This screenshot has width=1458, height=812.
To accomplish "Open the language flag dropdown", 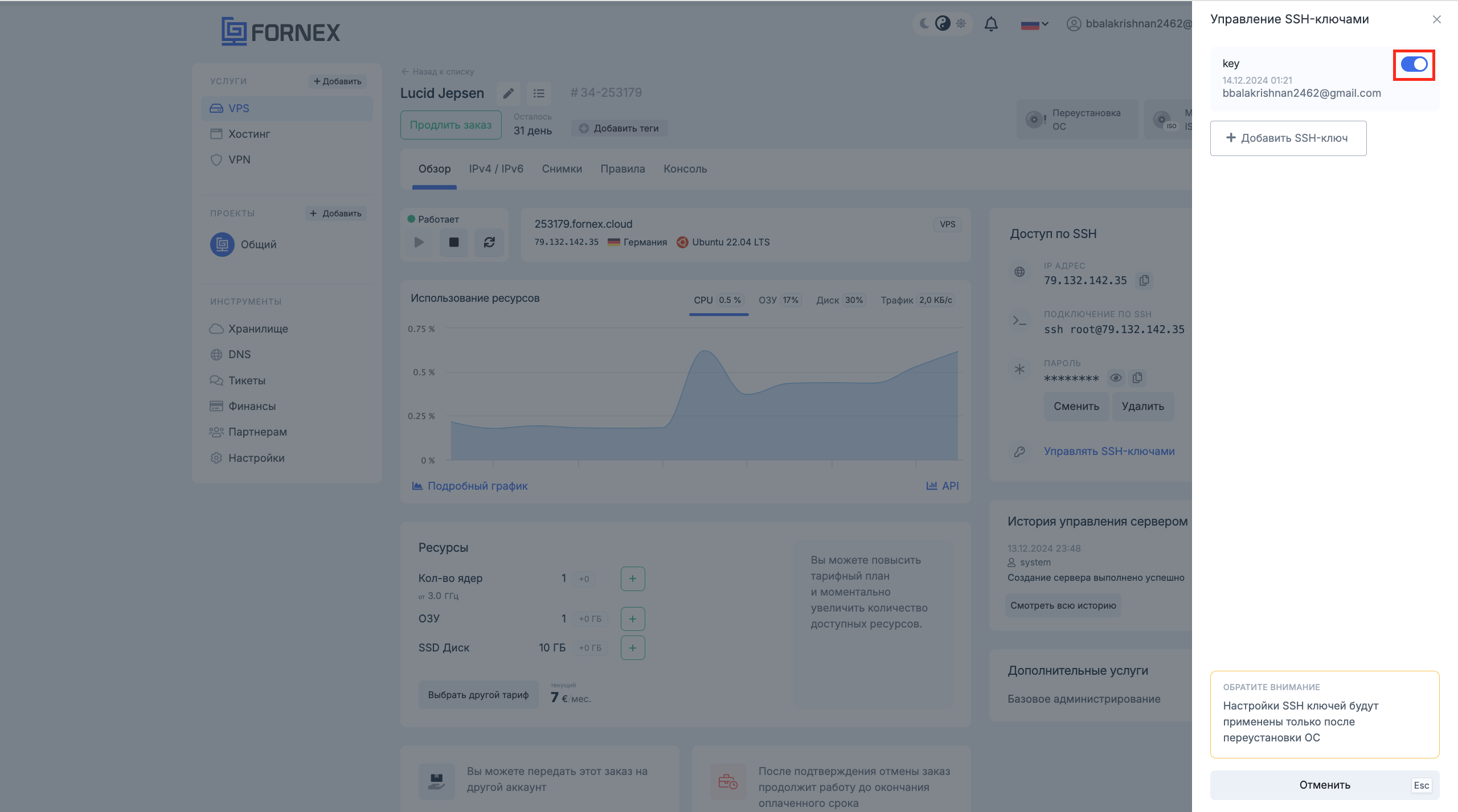I will (1034, 24).
